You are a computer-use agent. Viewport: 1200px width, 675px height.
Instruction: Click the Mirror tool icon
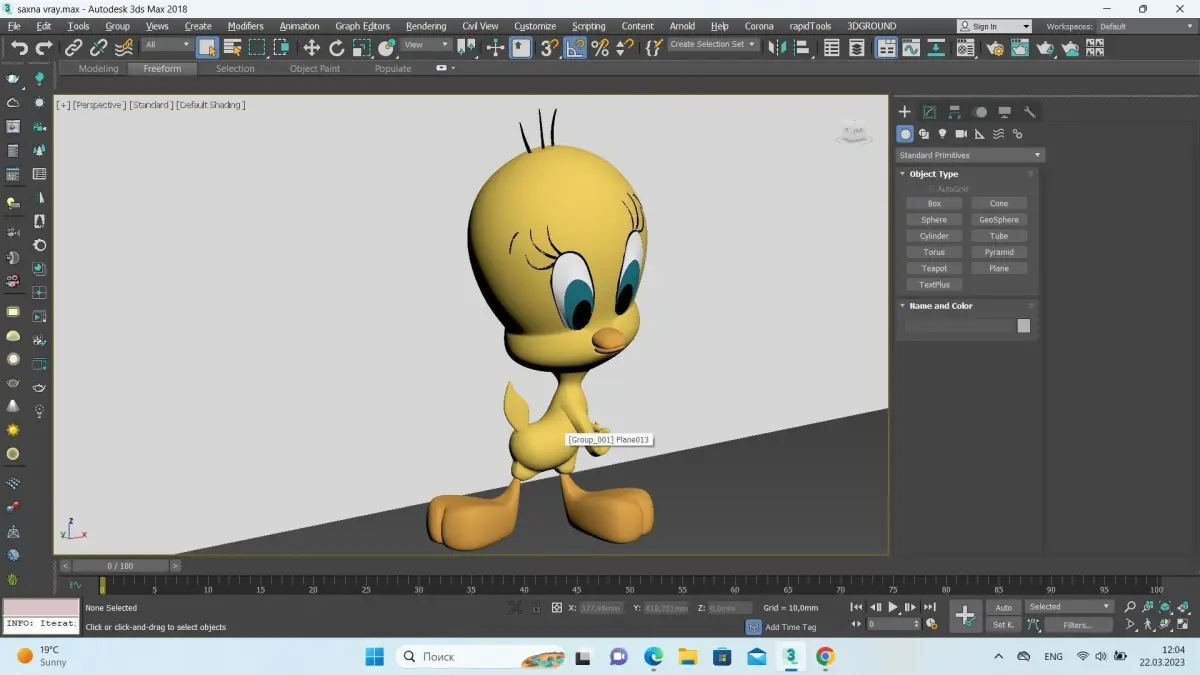777,47
